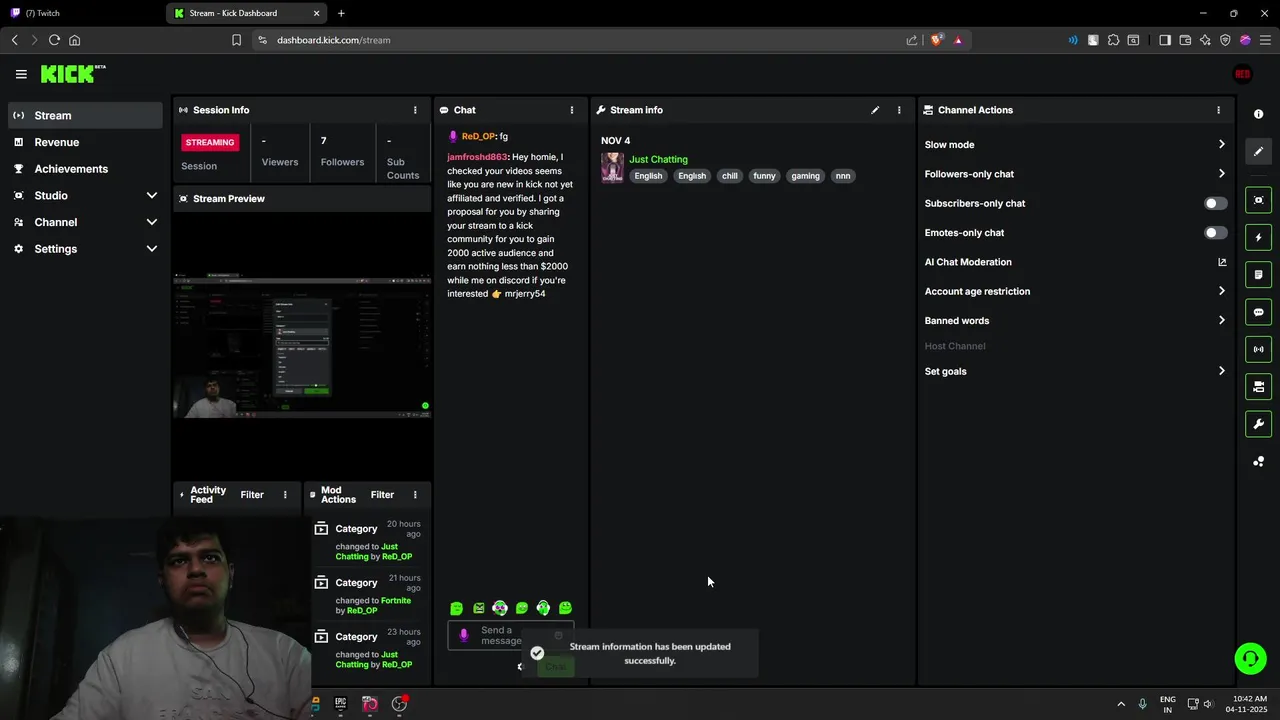Open Stream info panel options menu
The height and width of the screenshot is (720, 1280).
point(899,110)
